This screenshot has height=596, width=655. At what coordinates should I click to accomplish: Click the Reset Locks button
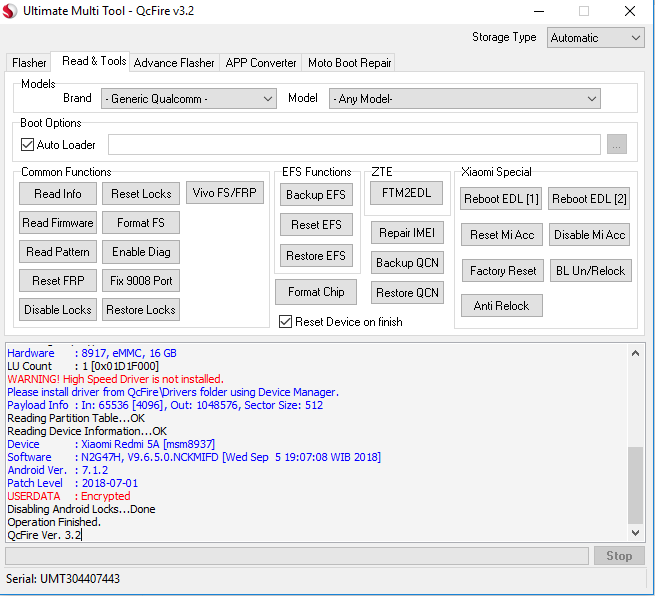pyautogui.click(x=141, y=194)
